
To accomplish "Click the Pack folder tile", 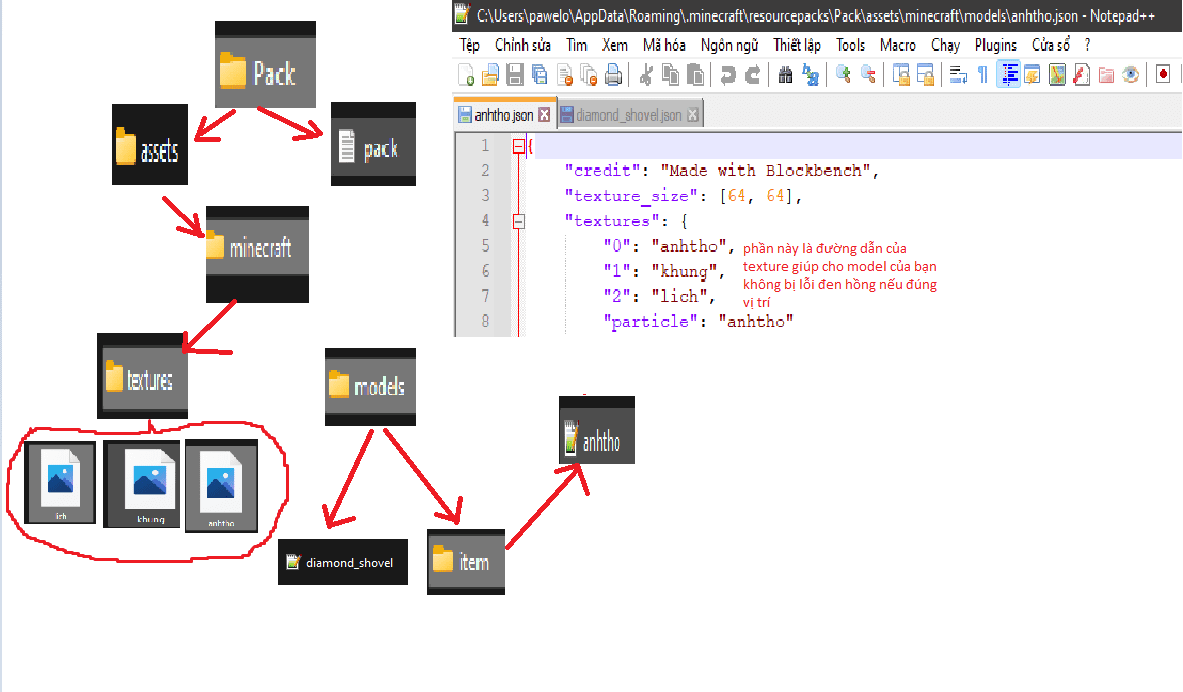I will [x=266, y=65].
